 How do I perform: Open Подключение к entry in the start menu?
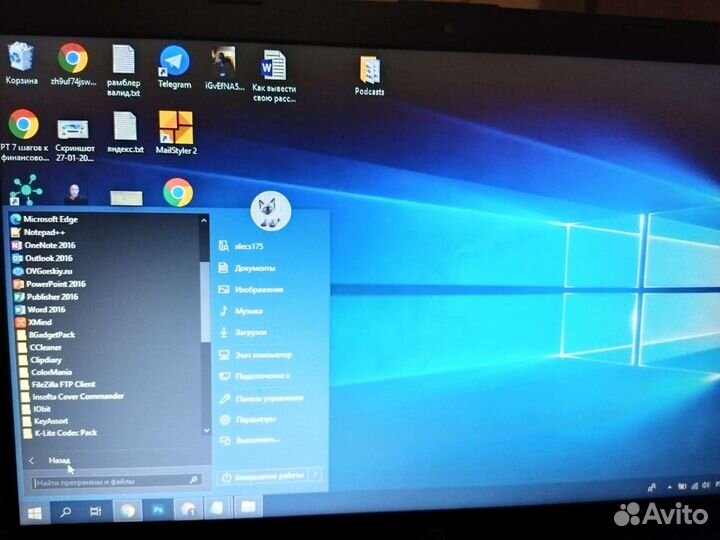[x=255, y=376]
